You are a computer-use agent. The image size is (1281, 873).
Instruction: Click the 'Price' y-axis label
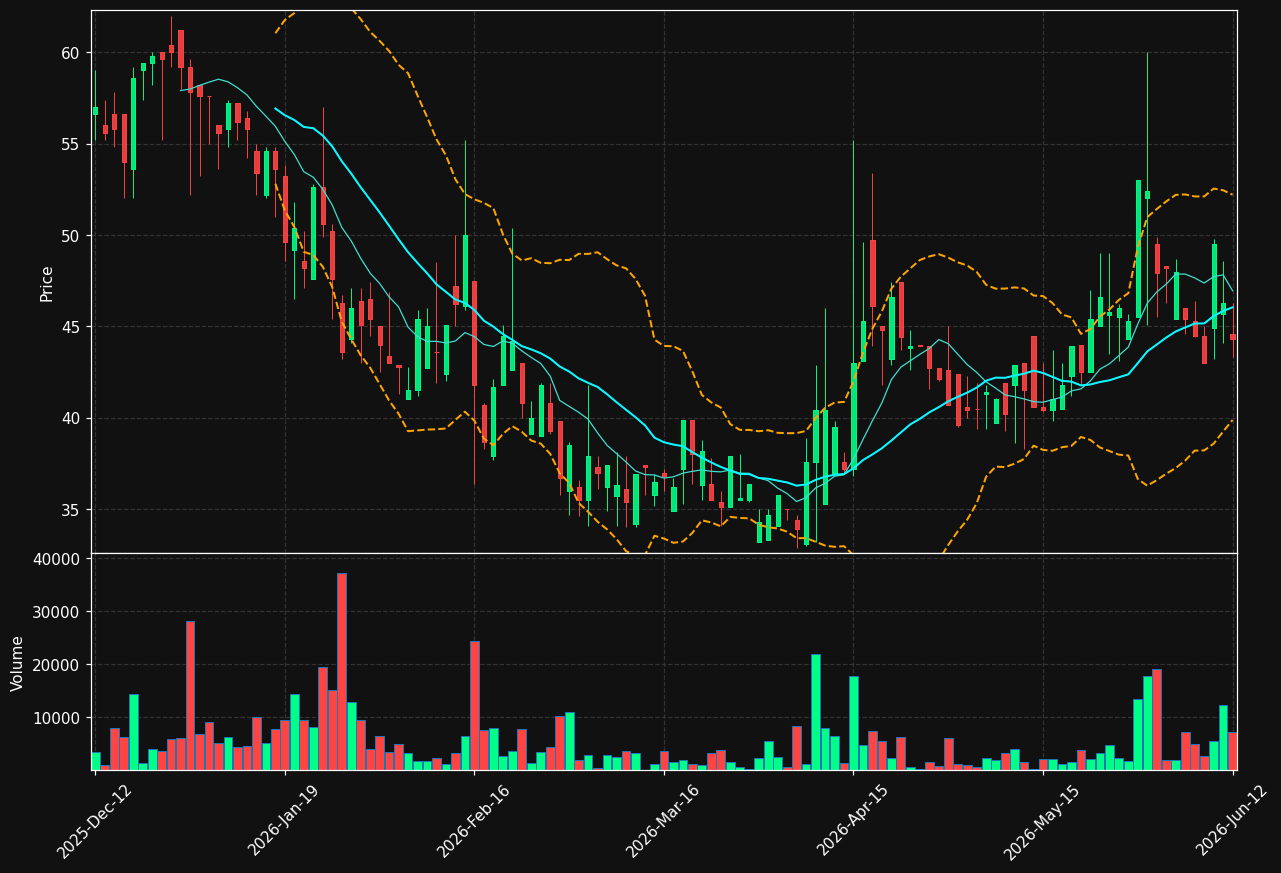47,283
